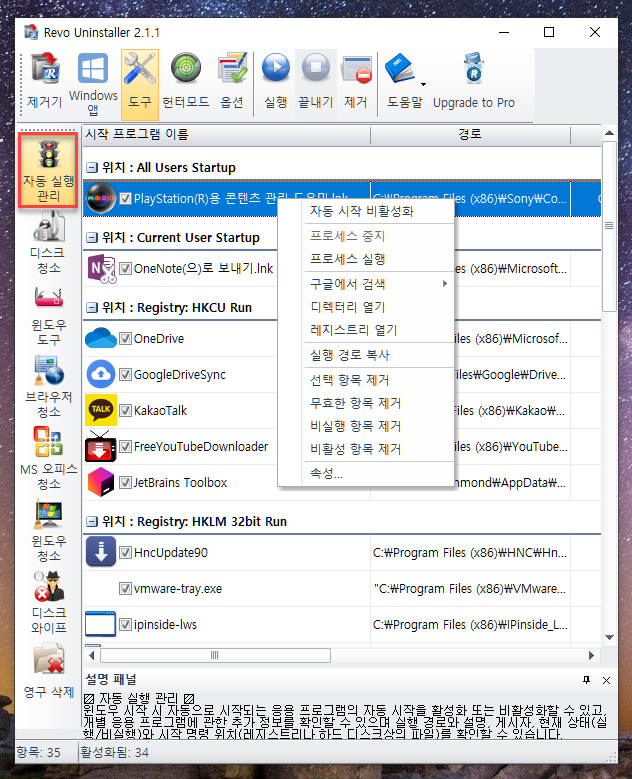Open the Windows 앱 section
The image size is (632, 779).
coord(93,82)
